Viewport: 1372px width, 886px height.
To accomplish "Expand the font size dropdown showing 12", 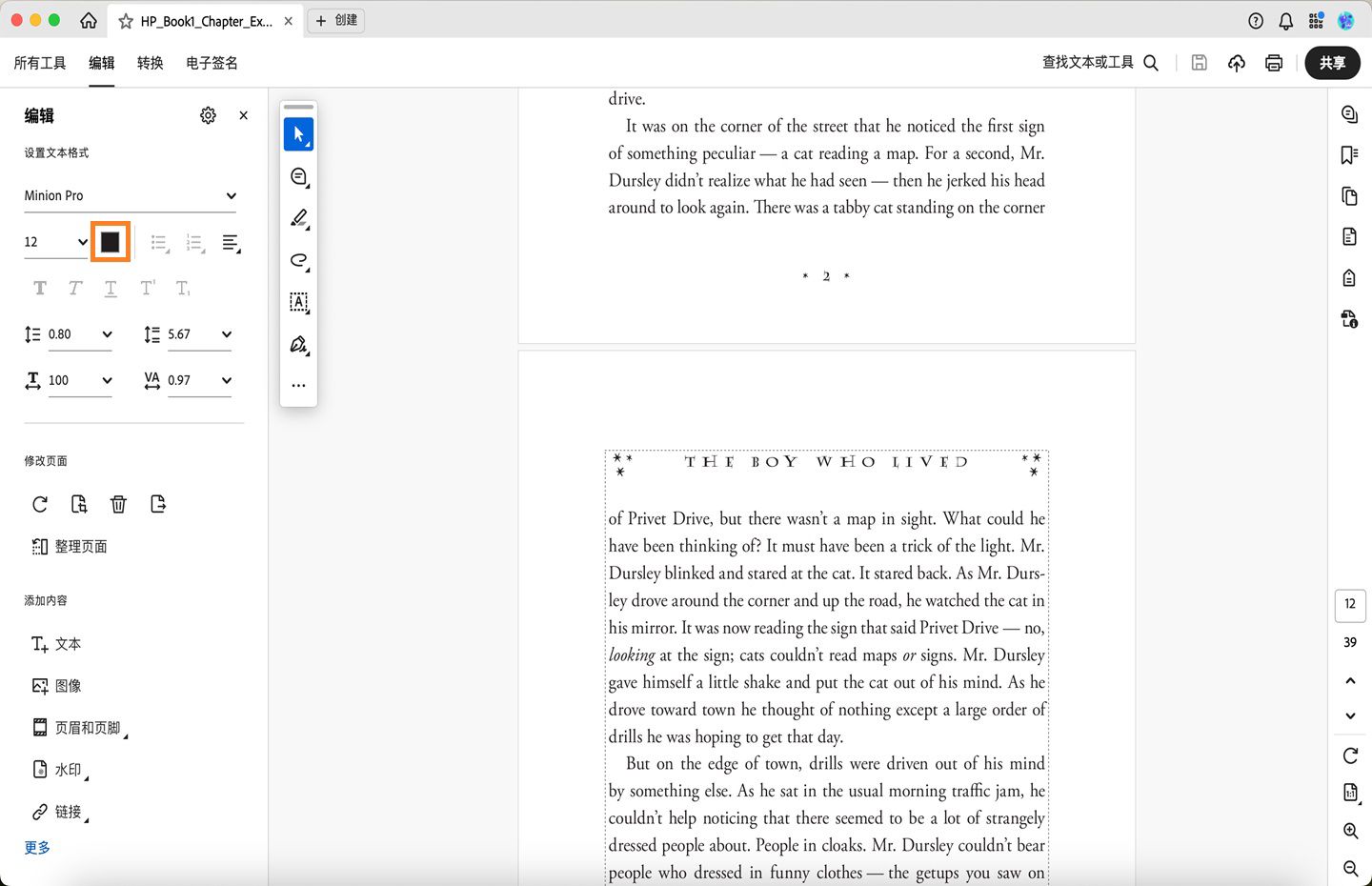I will pos(55,241).
